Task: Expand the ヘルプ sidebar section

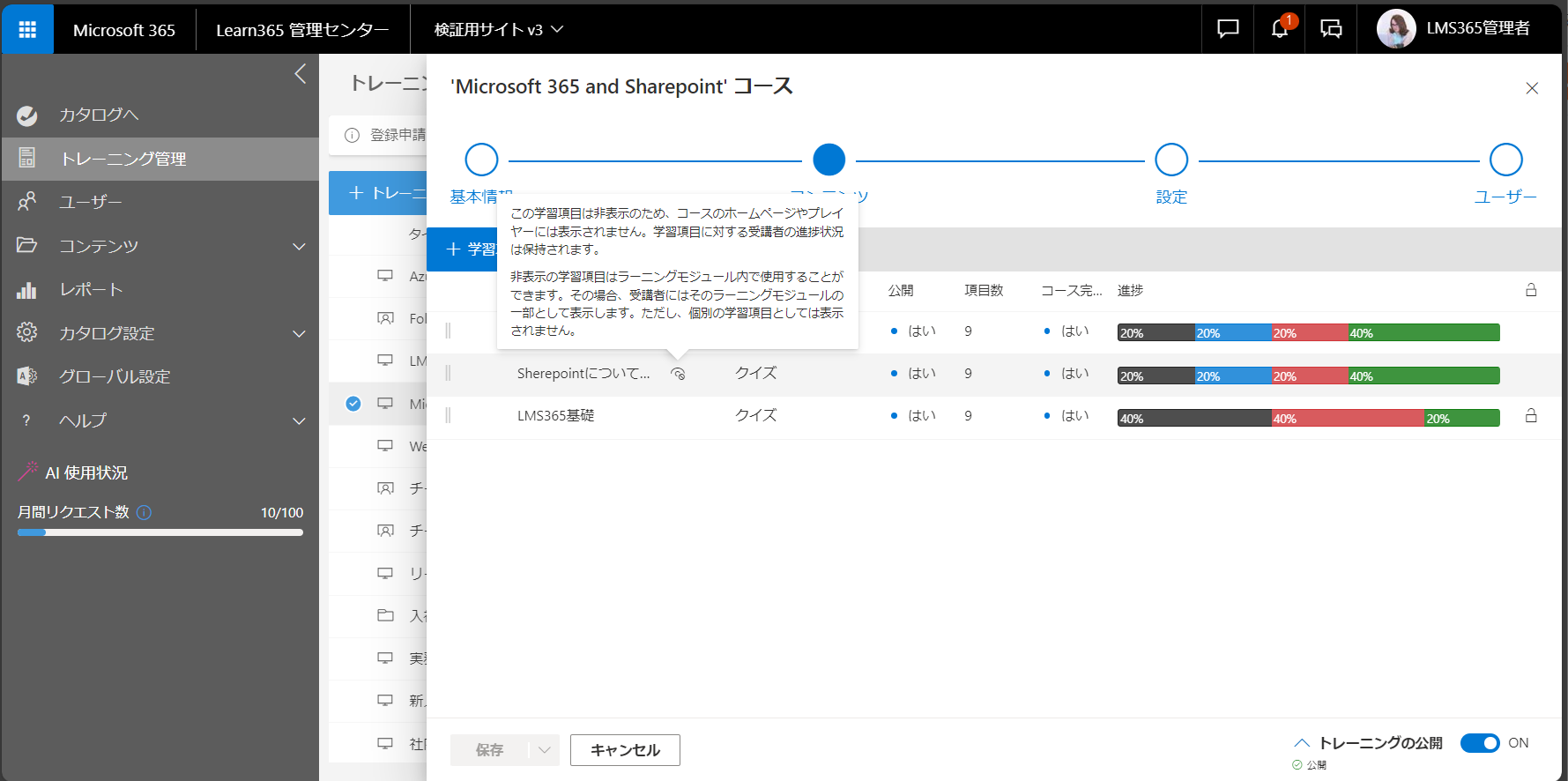Action: pos(300,420)
